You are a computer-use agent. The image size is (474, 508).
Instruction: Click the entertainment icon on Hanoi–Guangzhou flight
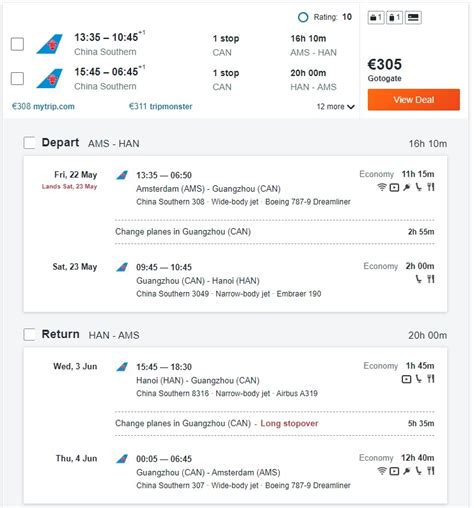tap(406, 379)
